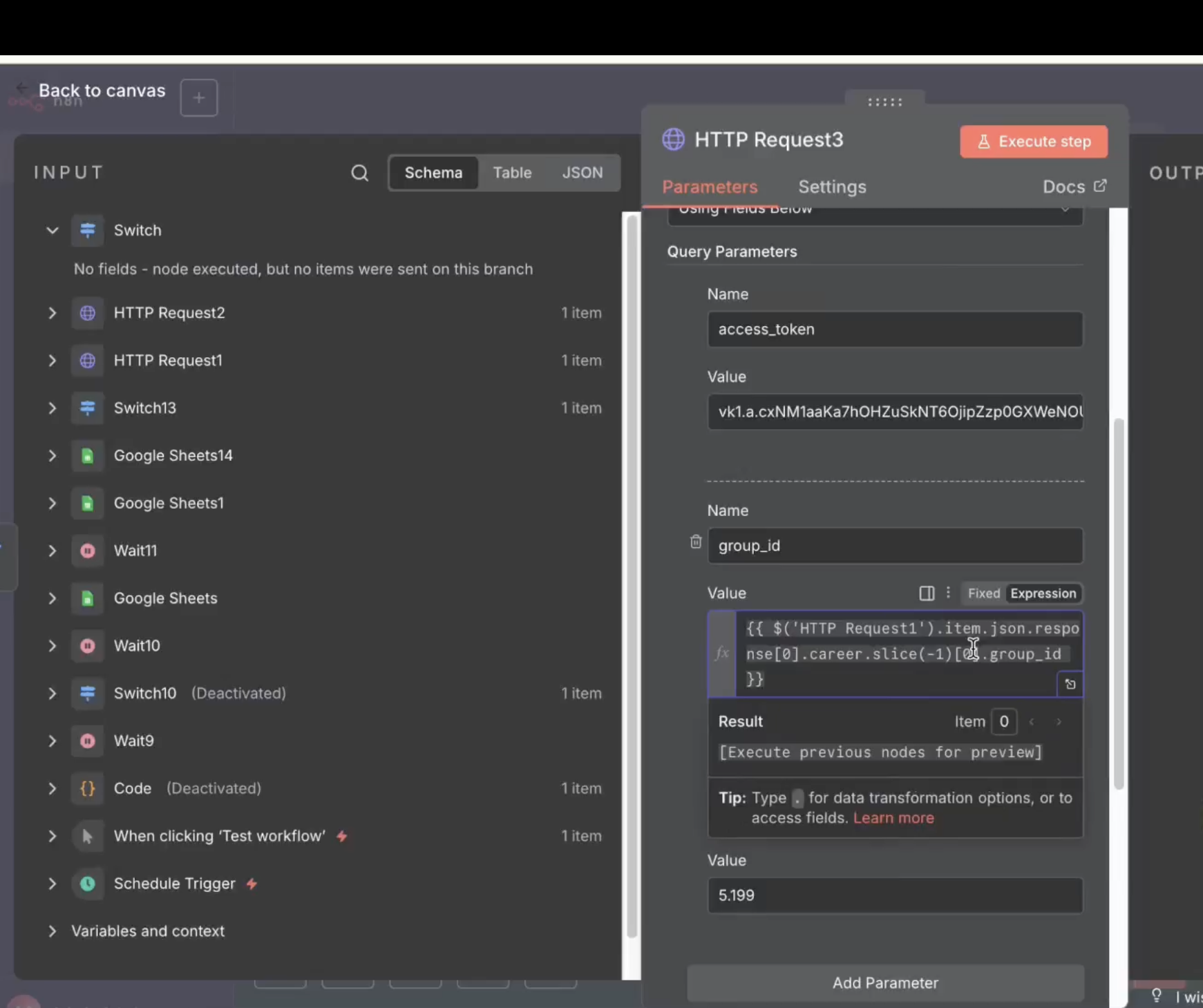Expand the Schedule Trigger node
Viewport: 1203px width, 1008px height.
coord(53,884)
